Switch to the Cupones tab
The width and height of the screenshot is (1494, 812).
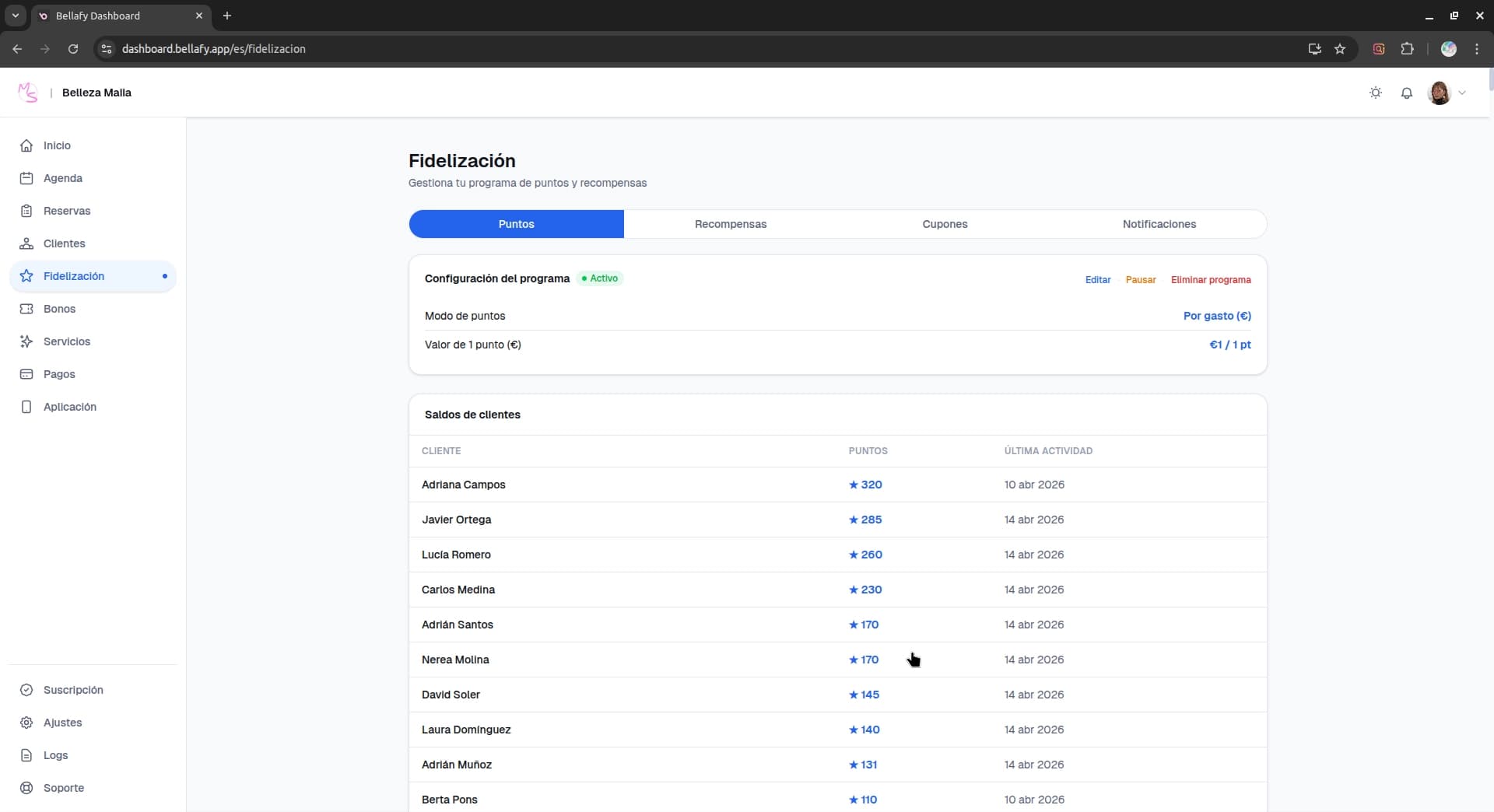coord(945,224)
